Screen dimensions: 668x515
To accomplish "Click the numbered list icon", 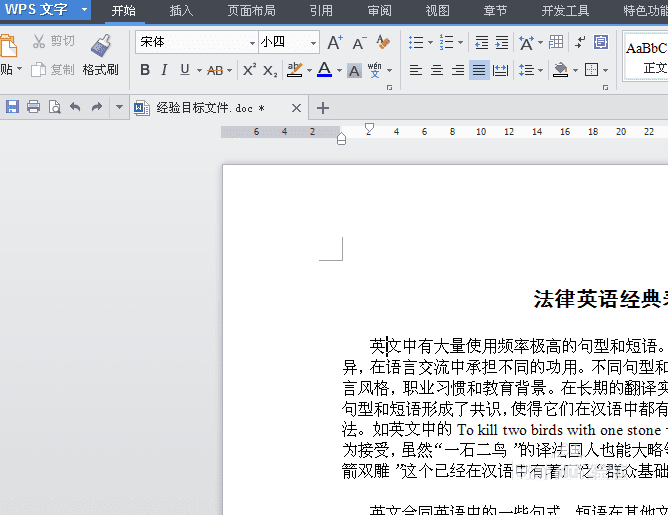I will [446, 42].
